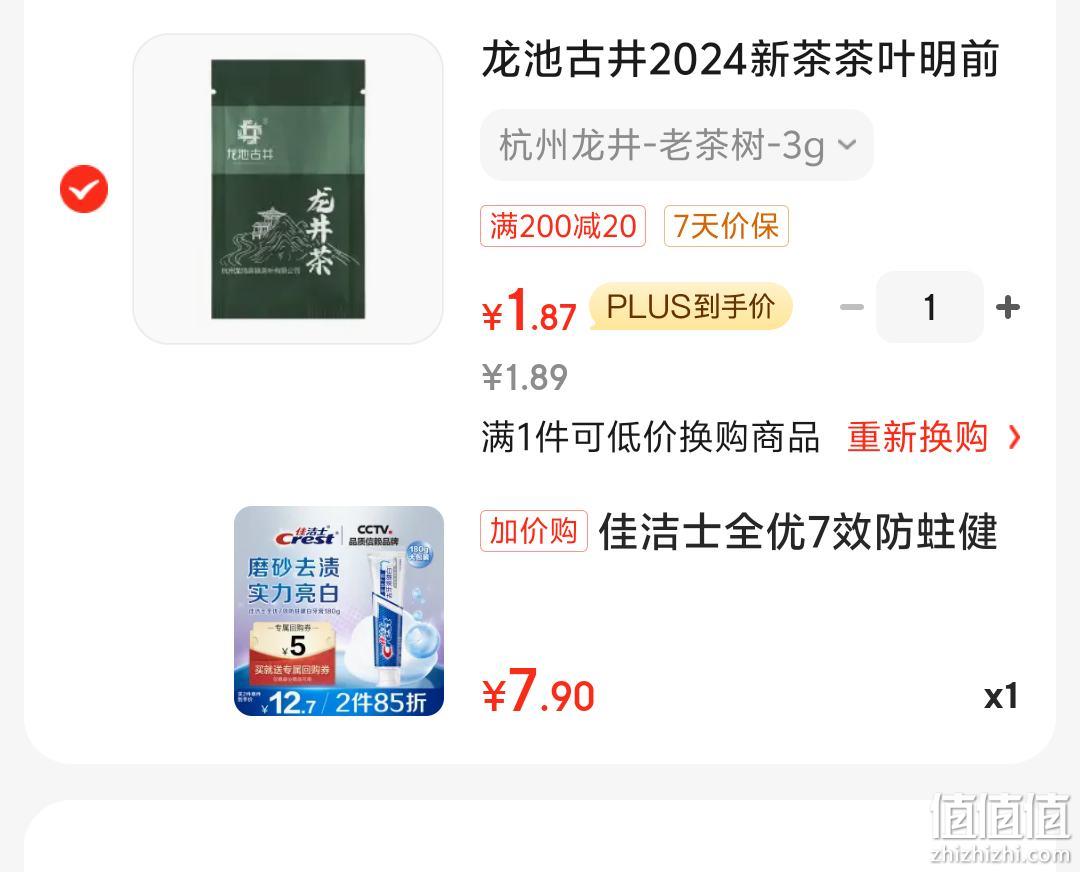
Task: Click the ¥7.90 add-on price
Action: pos(538,691)
